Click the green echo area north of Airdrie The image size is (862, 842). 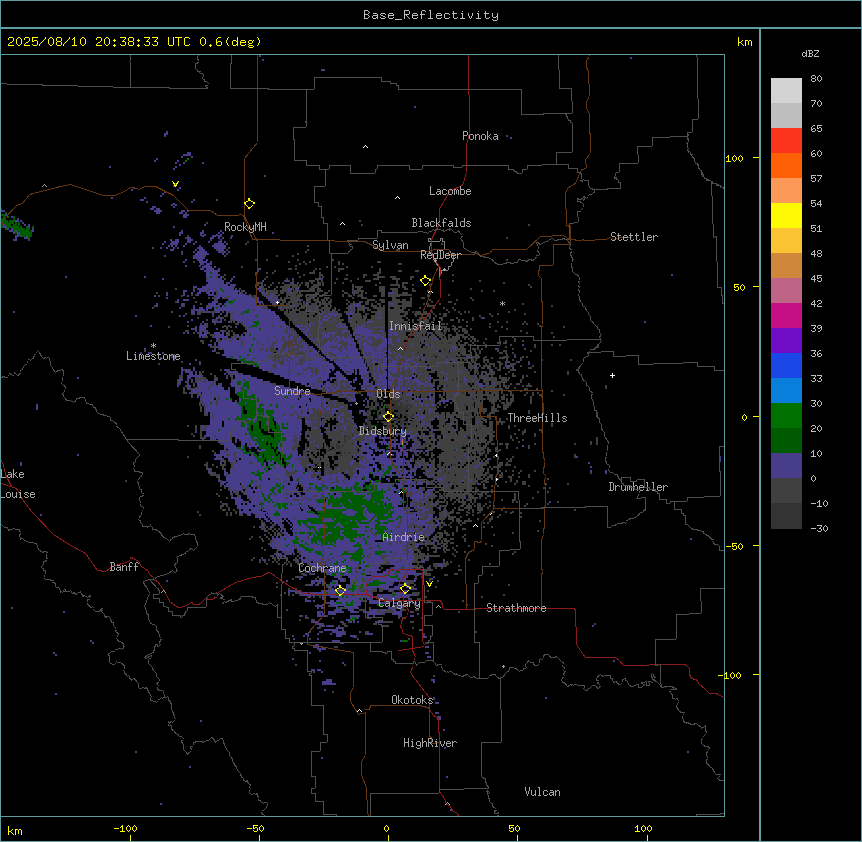click(349, 511)
